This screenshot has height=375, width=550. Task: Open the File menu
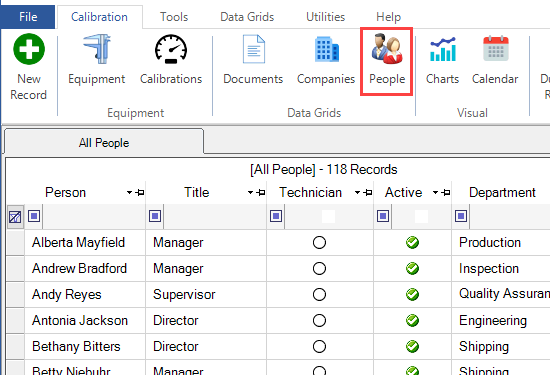click(x=28, y=16)
